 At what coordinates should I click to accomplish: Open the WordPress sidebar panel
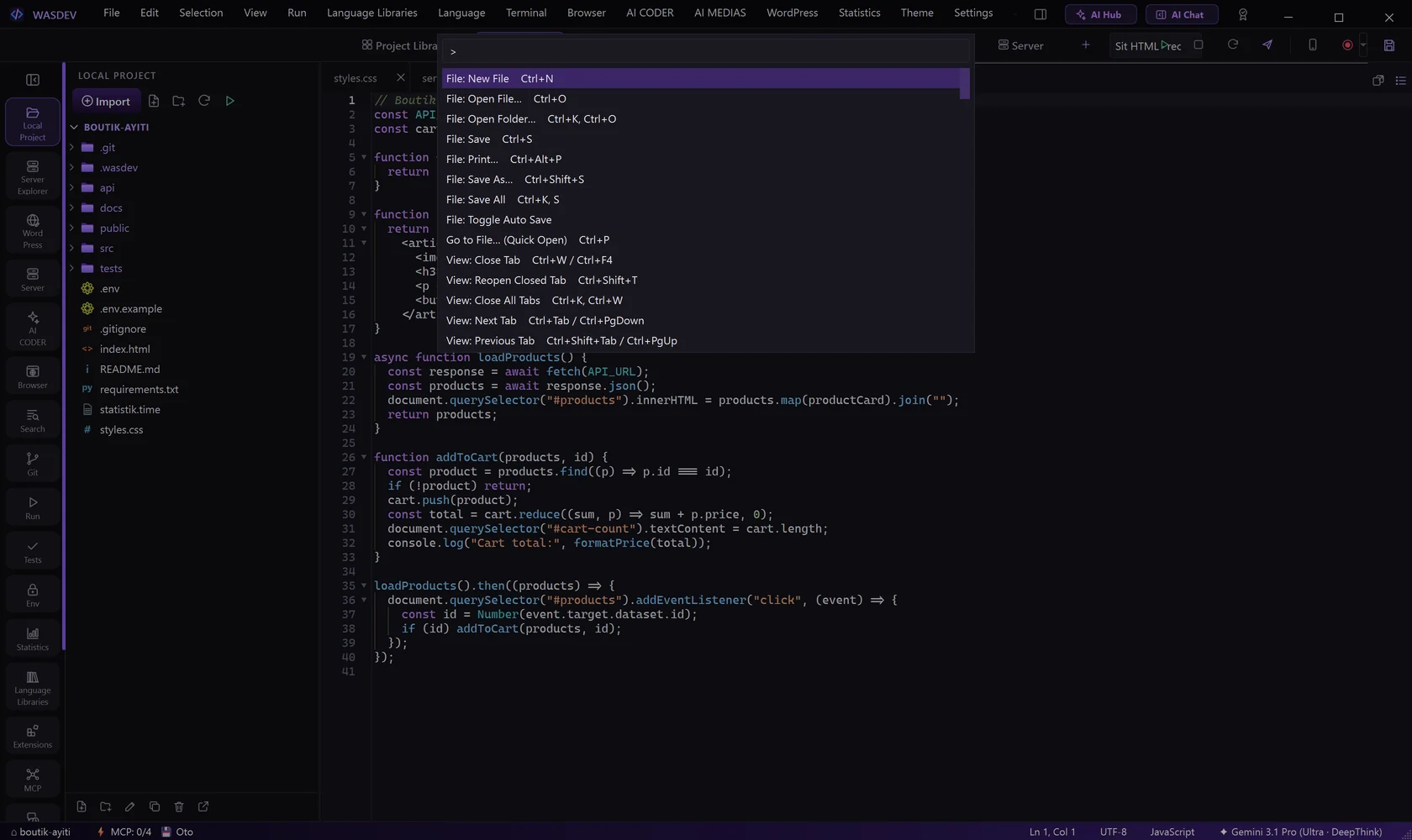[33, 230]
